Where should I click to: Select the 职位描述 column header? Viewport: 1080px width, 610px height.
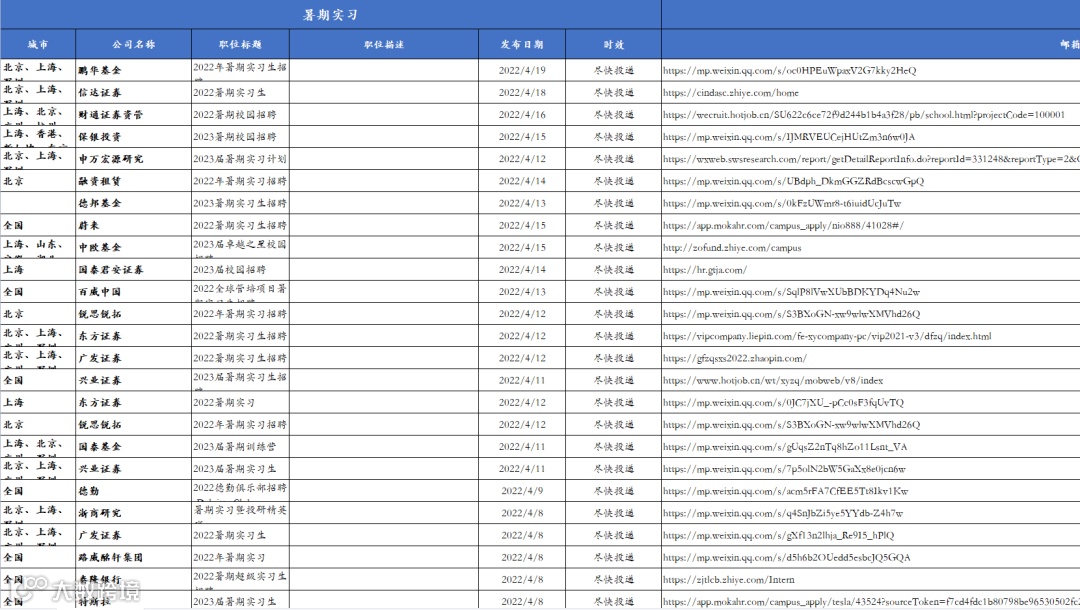point(384,44)
